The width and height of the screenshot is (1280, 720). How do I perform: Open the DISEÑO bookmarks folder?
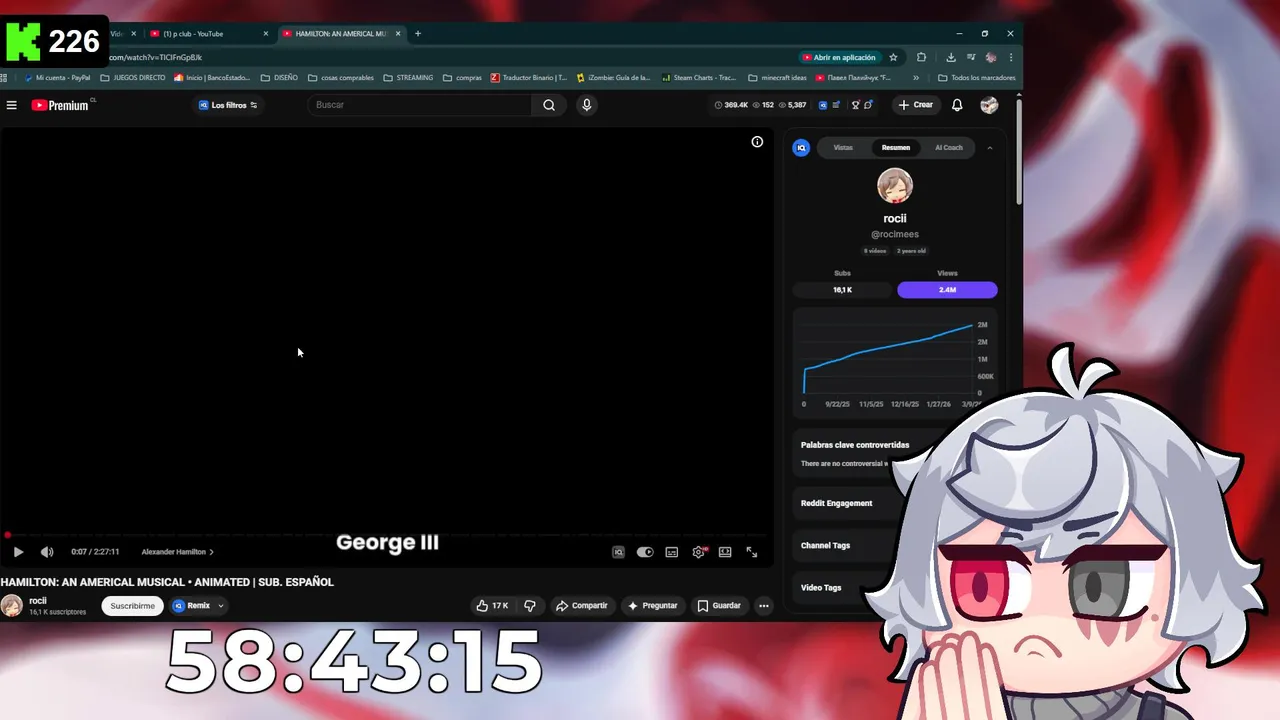tap(279, 77)
